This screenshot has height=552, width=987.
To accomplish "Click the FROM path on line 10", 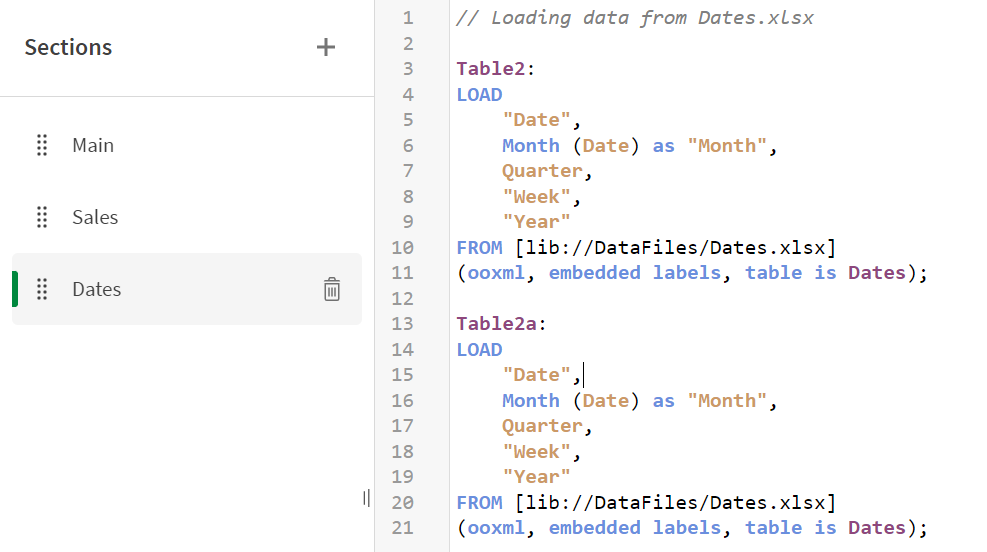I will click(675, 247).
